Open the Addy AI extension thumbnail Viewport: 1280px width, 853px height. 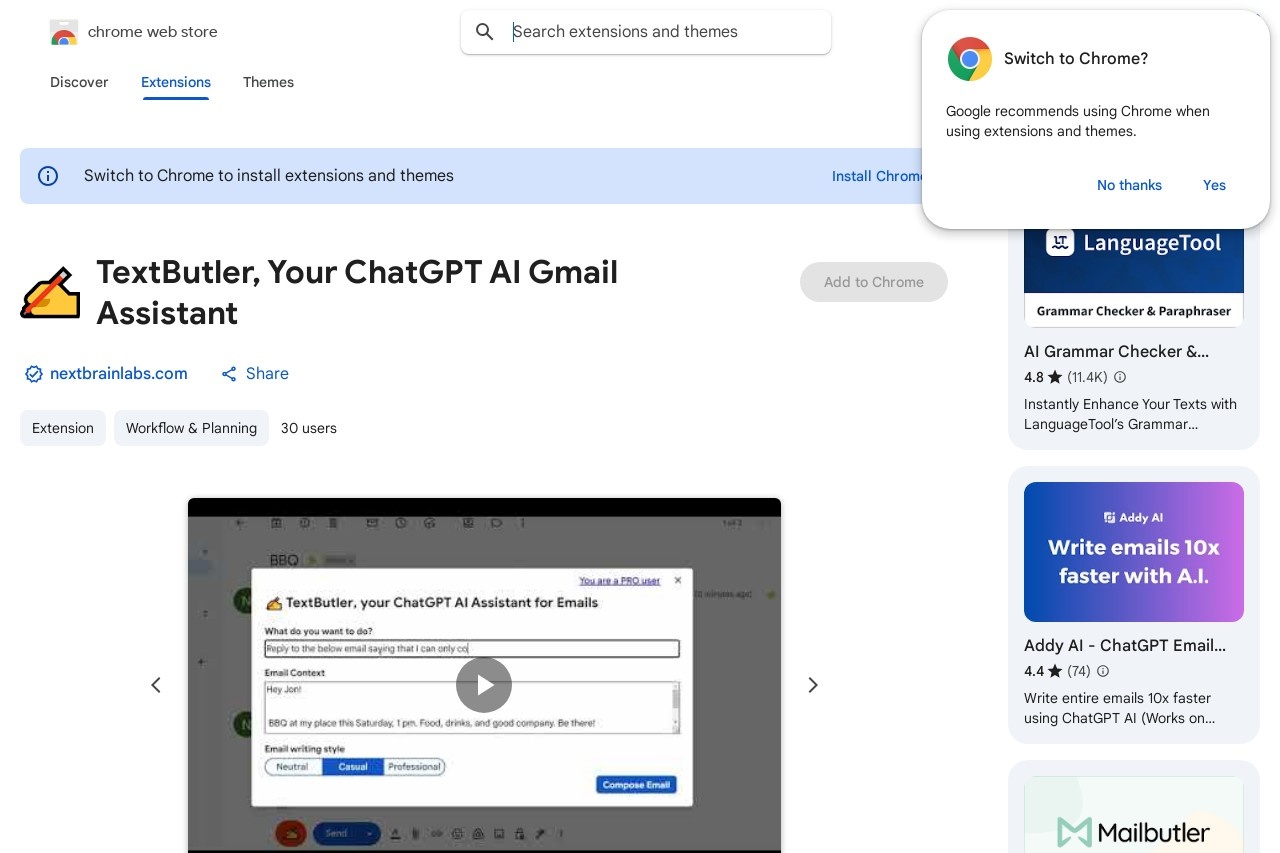pos(1134,552)
